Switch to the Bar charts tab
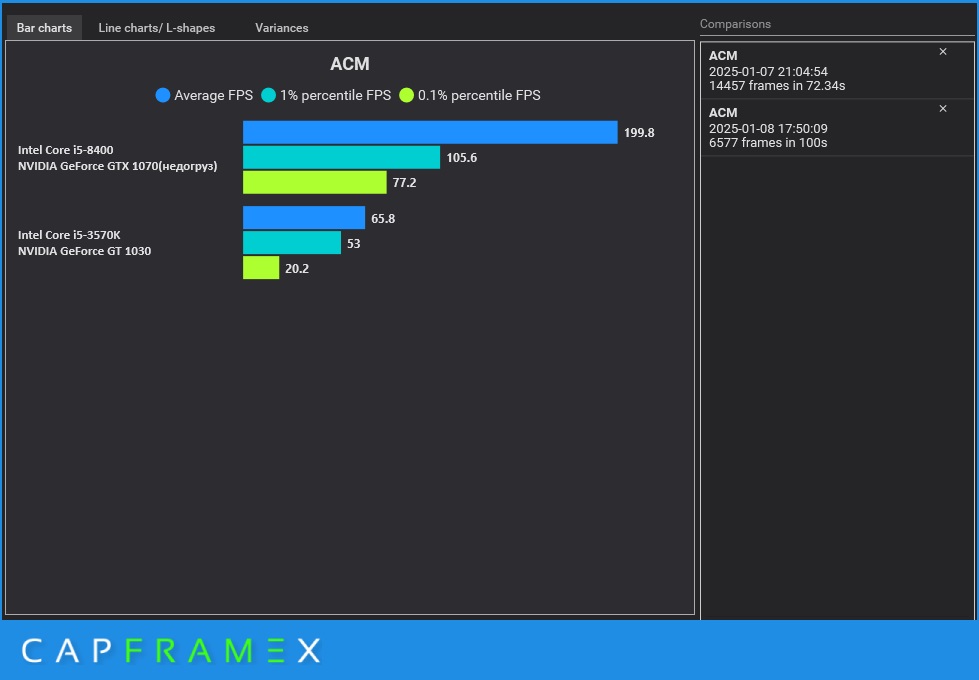979x680 pixels. (x=44, y=28)
